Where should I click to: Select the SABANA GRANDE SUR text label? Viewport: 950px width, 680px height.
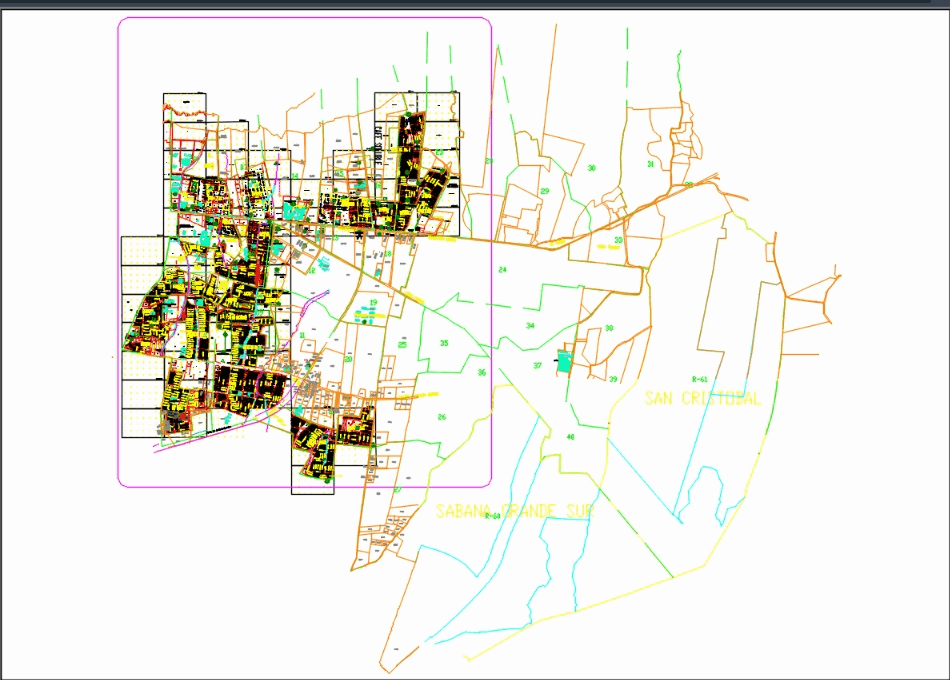(515, 509)
